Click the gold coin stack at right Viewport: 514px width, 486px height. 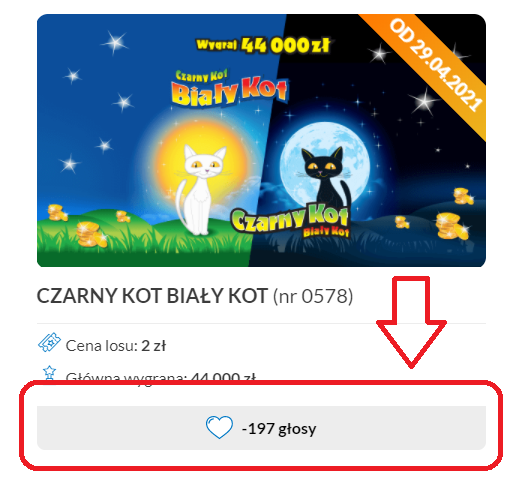coord(451,226)
